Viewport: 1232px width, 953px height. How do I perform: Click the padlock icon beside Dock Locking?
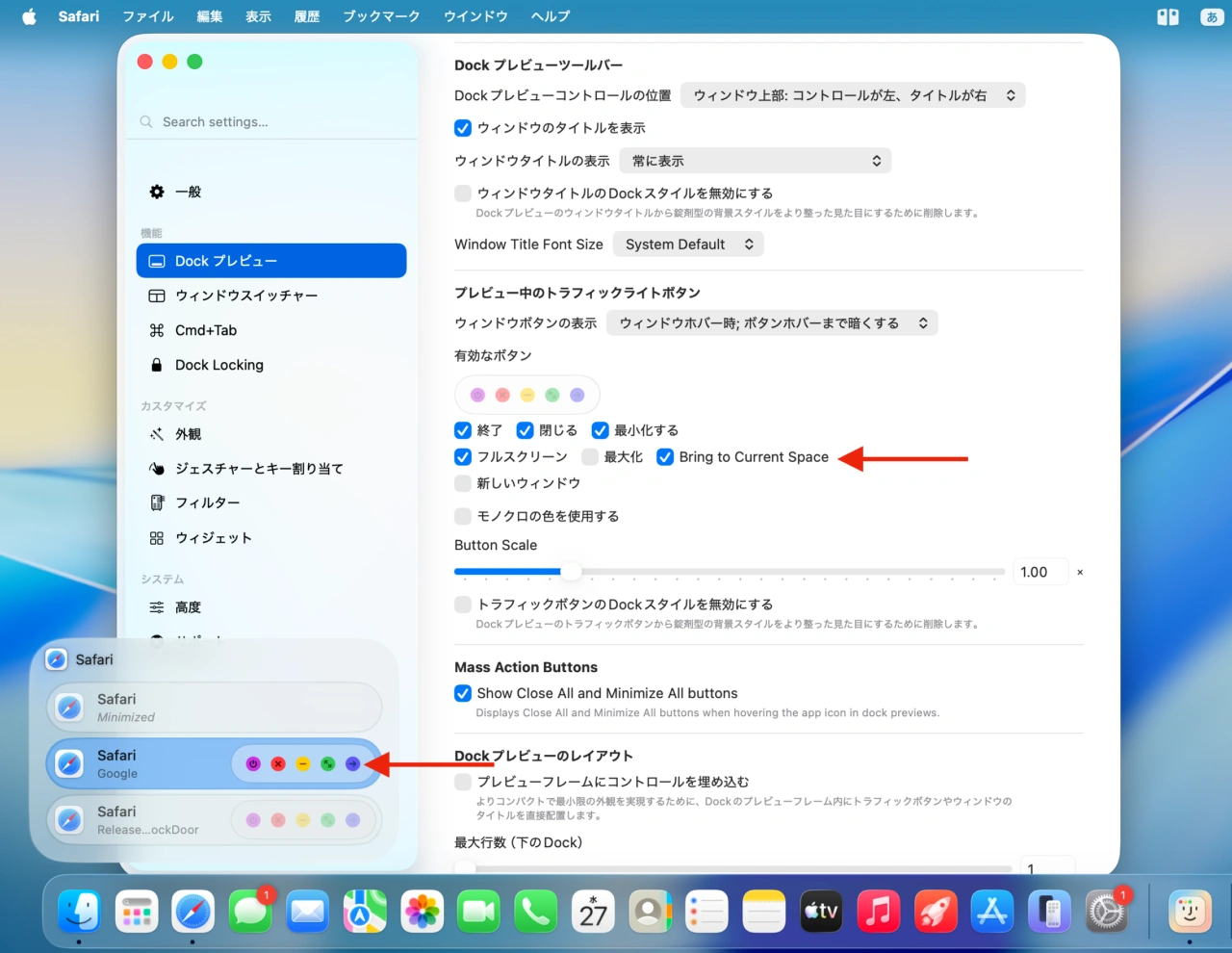point(157,365)
